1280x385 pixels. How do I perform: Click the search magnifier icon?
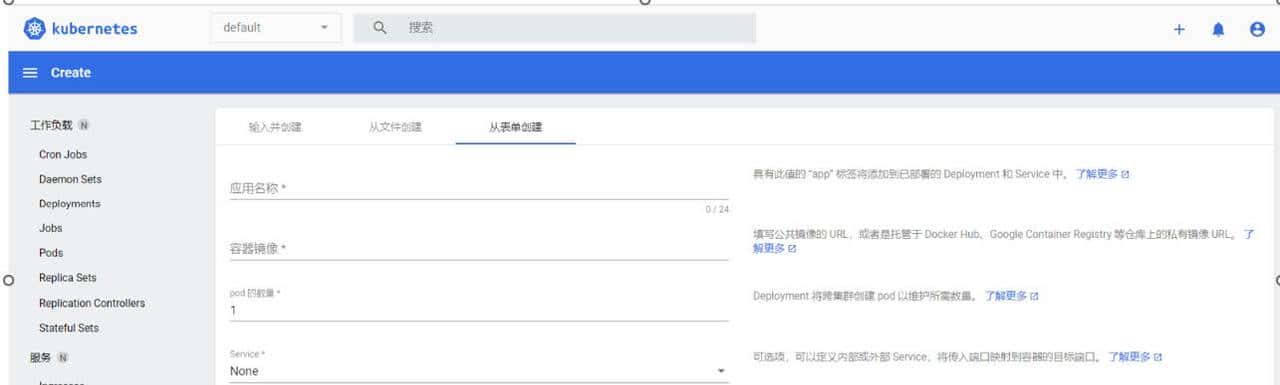pos(380,28)
